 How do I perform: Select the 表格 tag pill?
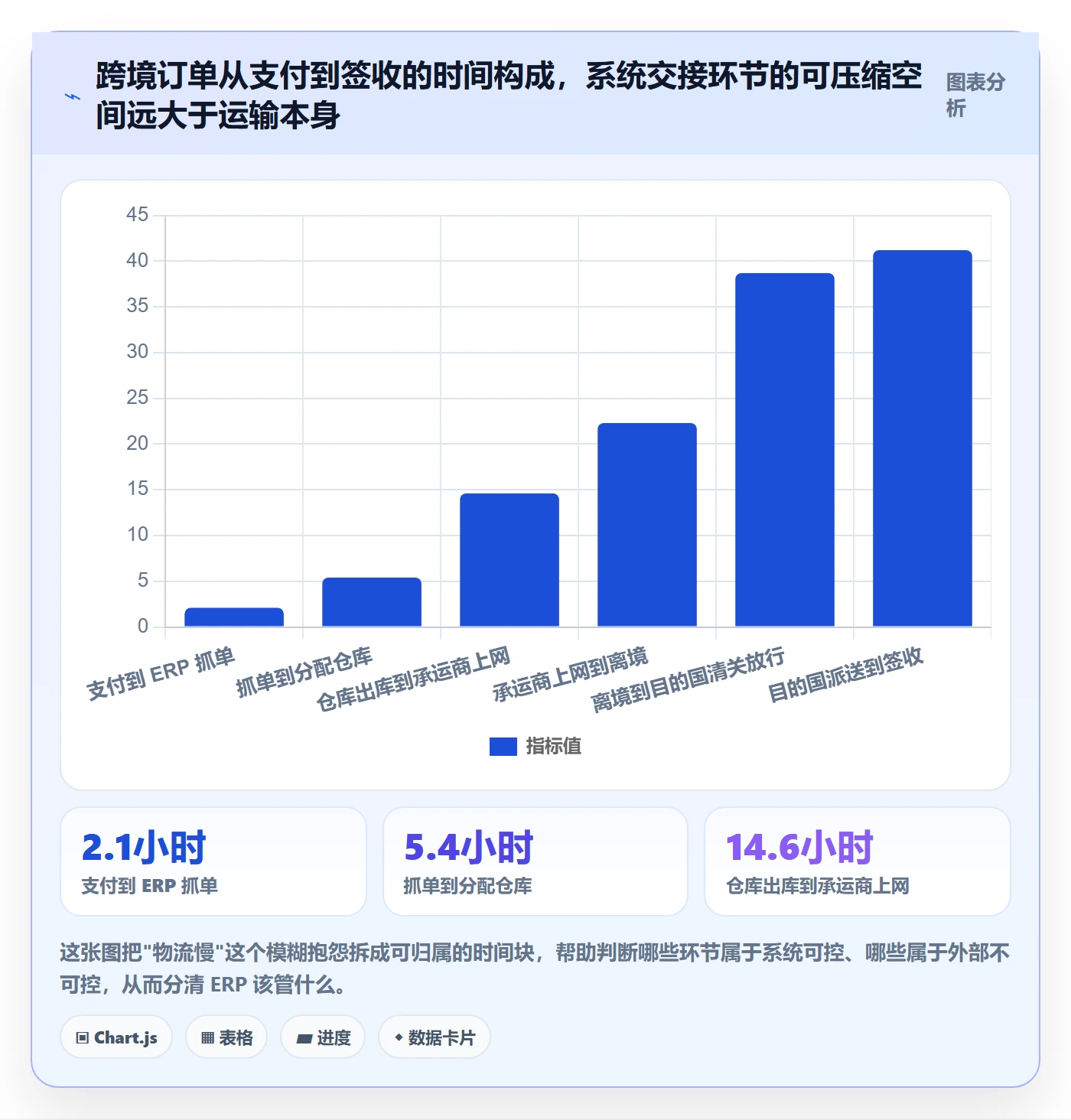point(226,1037)
